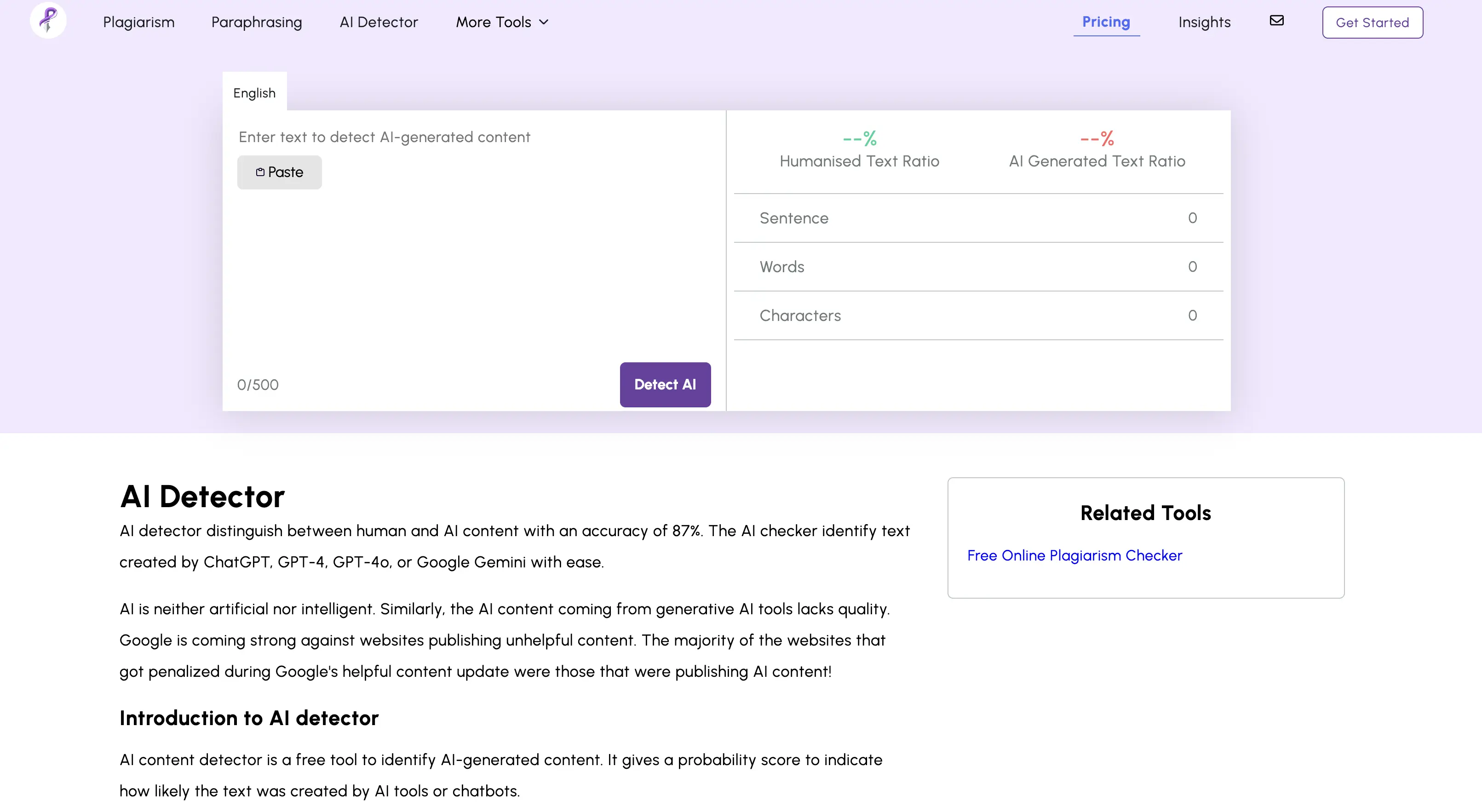Open the mail envelope icon
The image size is (1482, 812).
point(1276,21)
